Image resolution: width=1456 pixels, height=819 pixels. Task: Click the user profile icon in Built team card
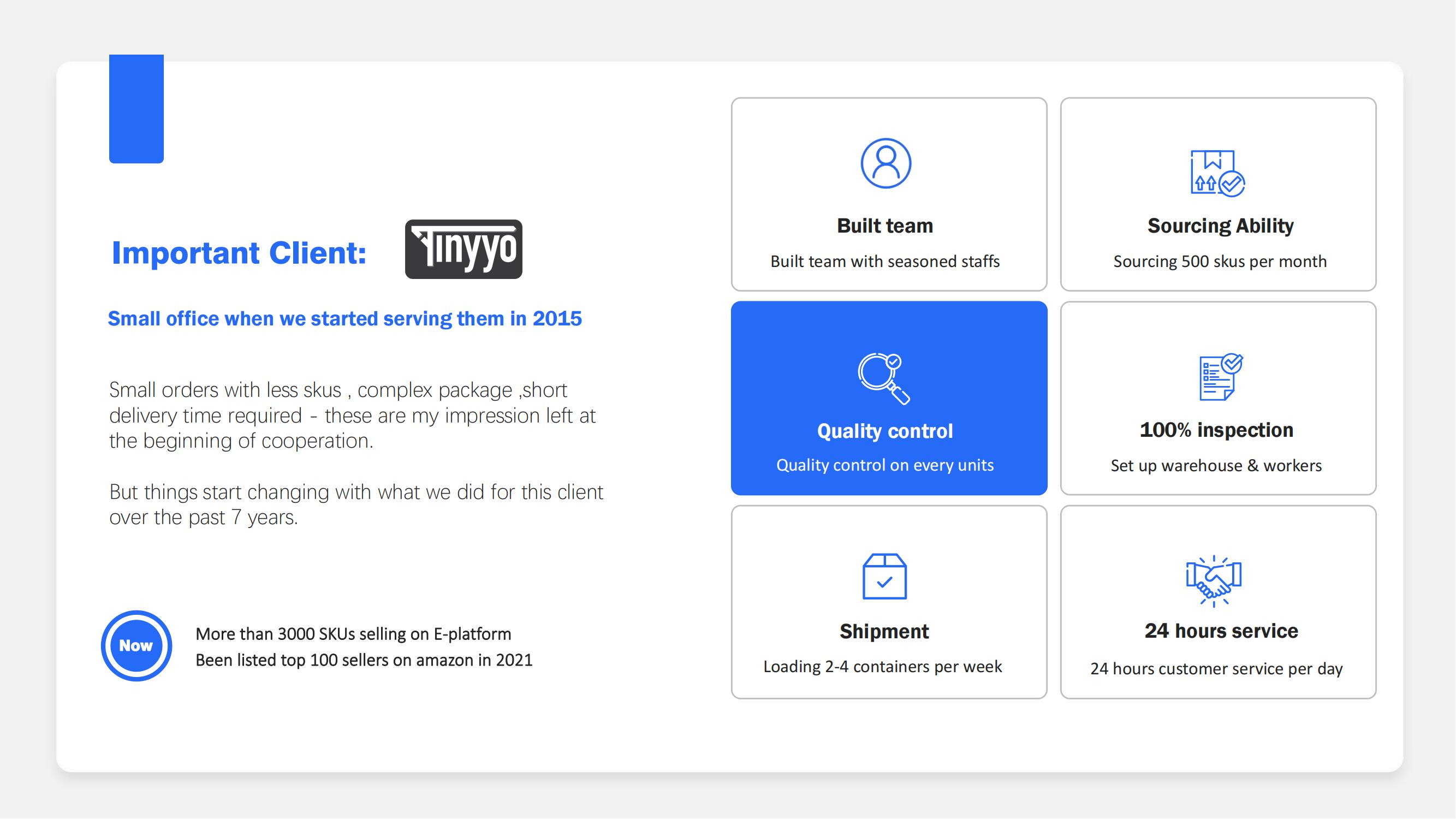pyautogui.click(x=886, y=163)
